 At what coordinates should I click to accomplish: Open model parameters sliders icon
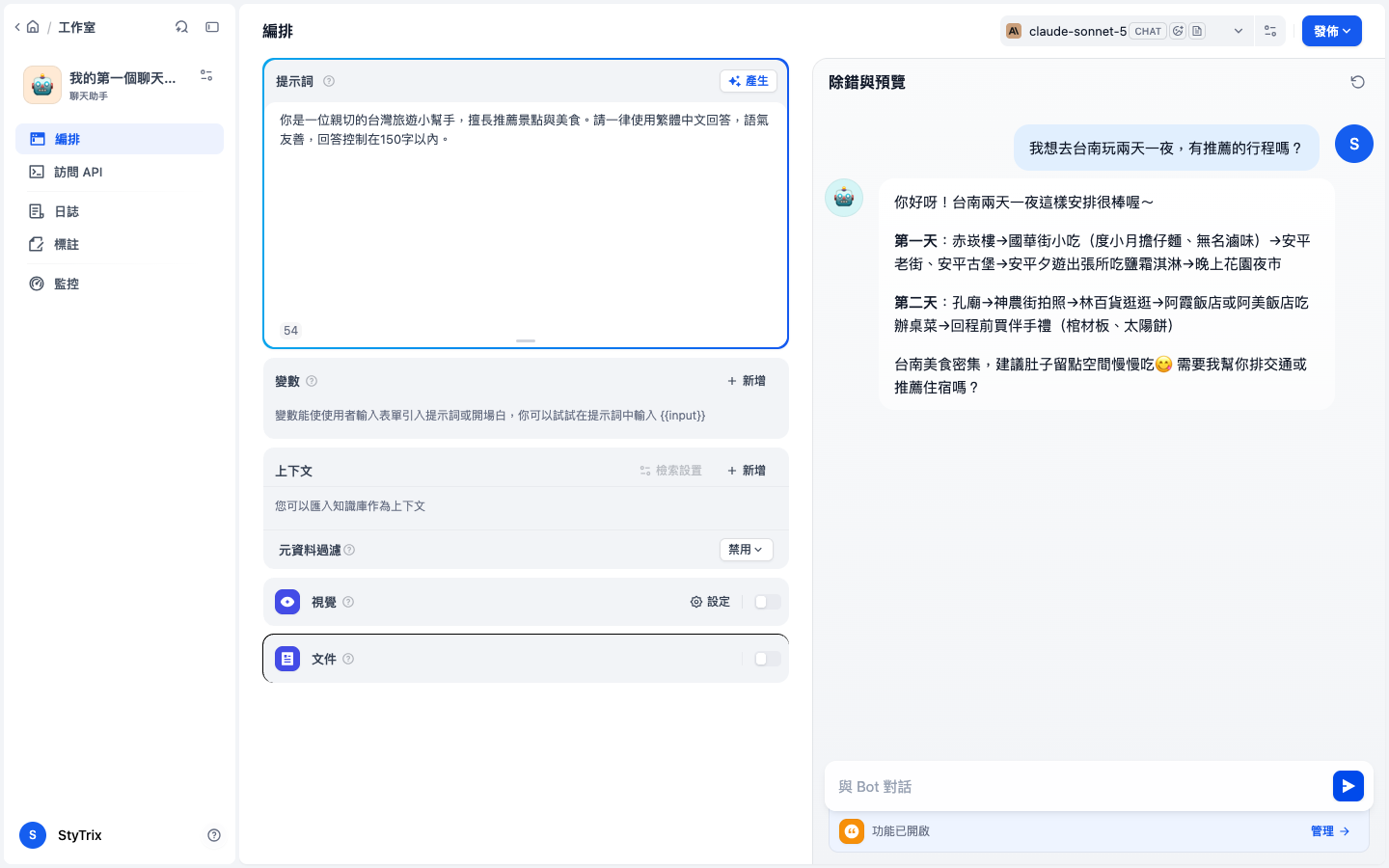[x=1270, y=31]
